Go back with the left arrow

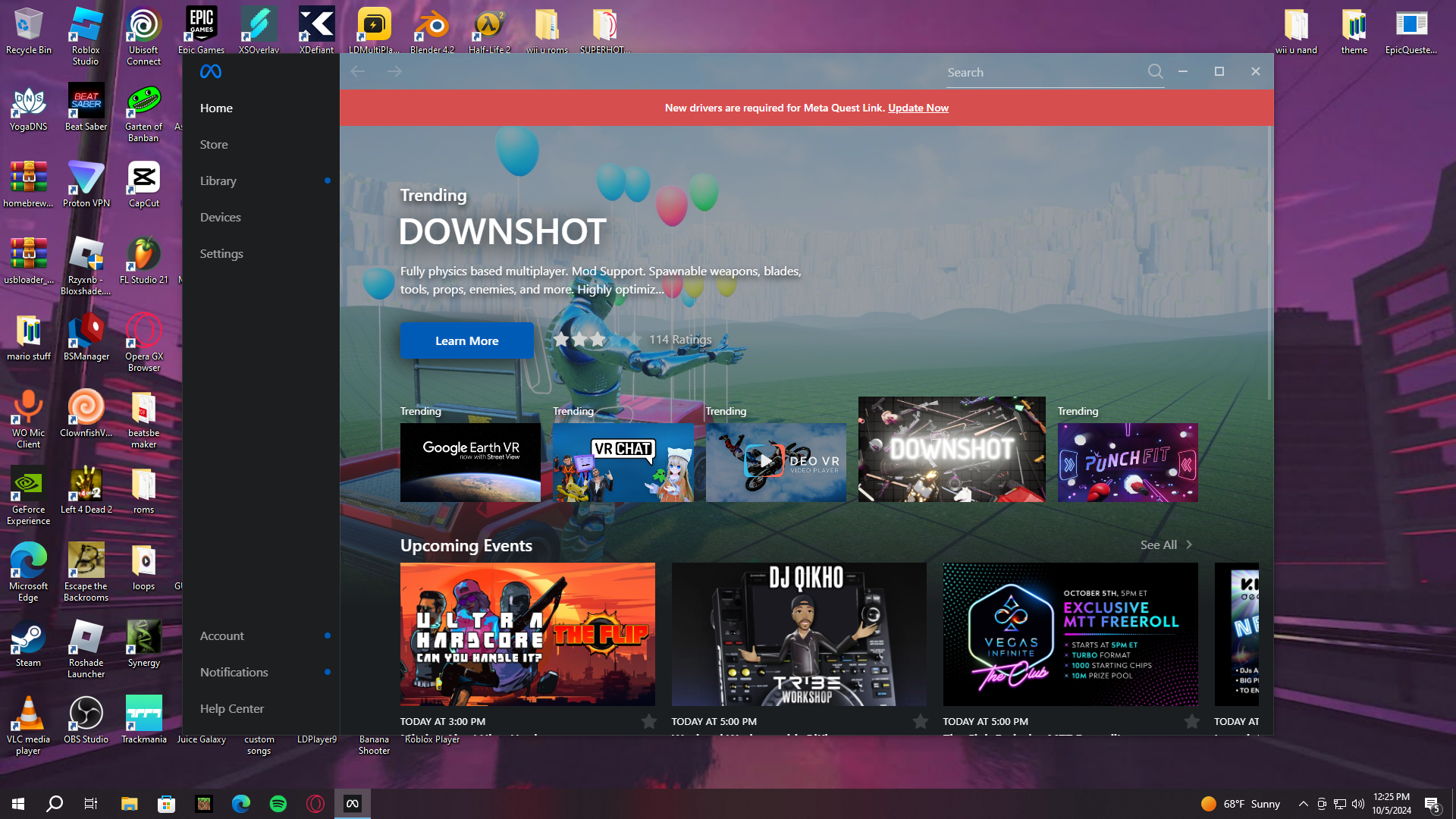click(358, 71)
